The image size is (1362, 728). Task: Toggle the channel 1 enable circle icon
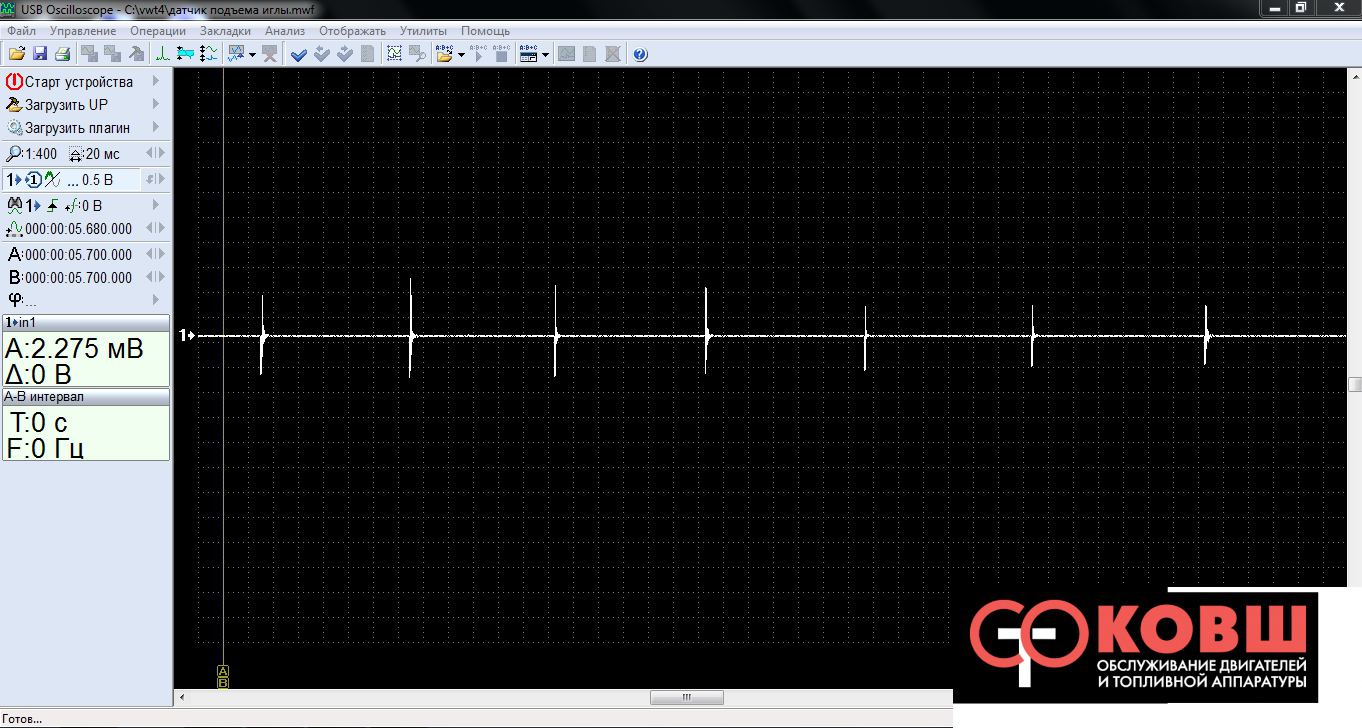tap(33, 180)
